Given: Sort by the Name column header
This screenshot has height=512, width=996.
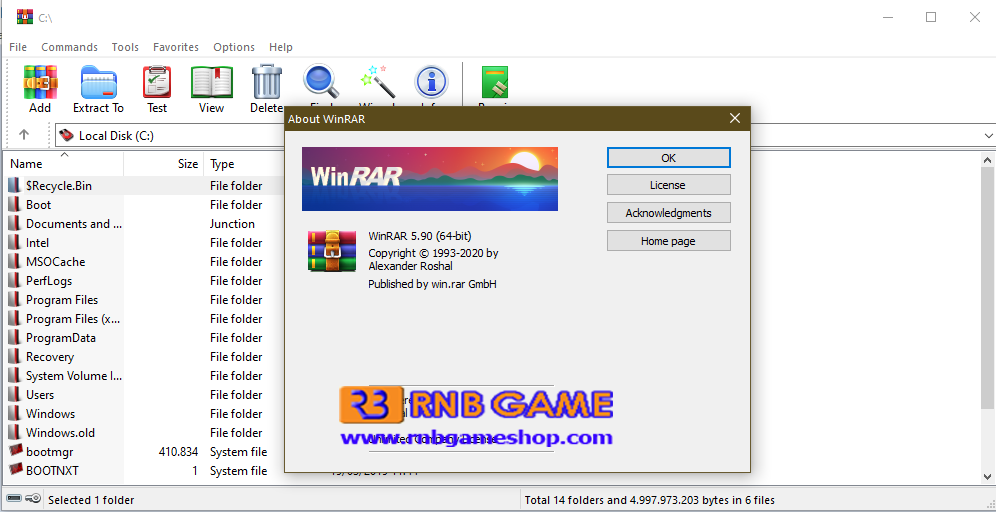Looking at the screenshot, I should pyautogui.click(x=64, y=163).
